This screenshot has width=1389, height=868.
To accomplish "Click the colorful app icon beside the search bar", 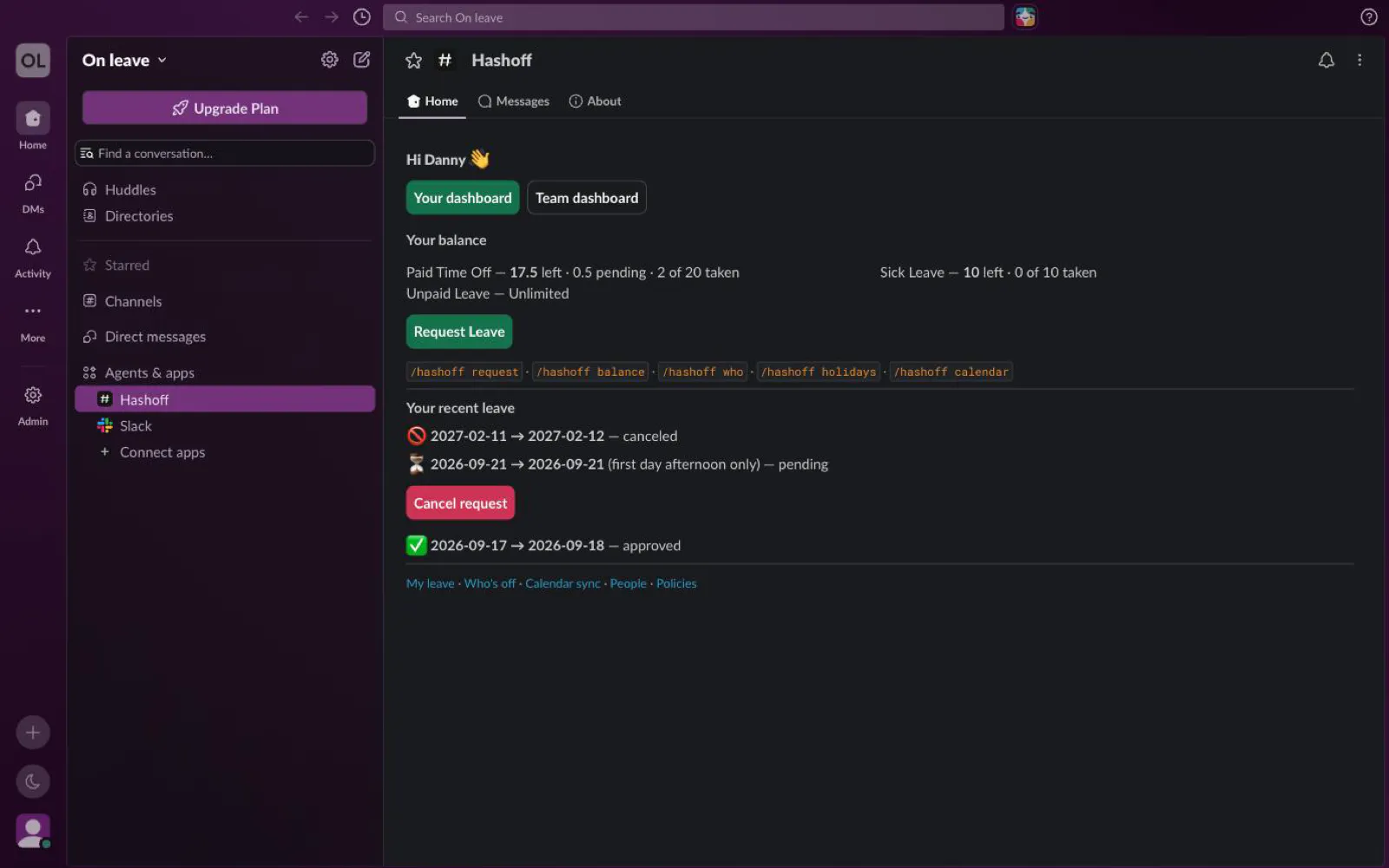I will [1025, 17].
